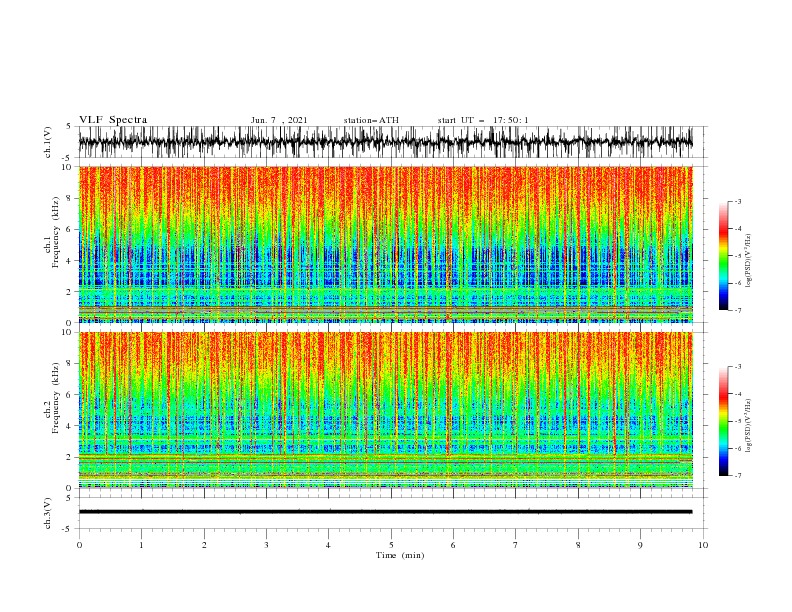Click the 'start UT = 17:50:1' text

(x=483, y=120)
